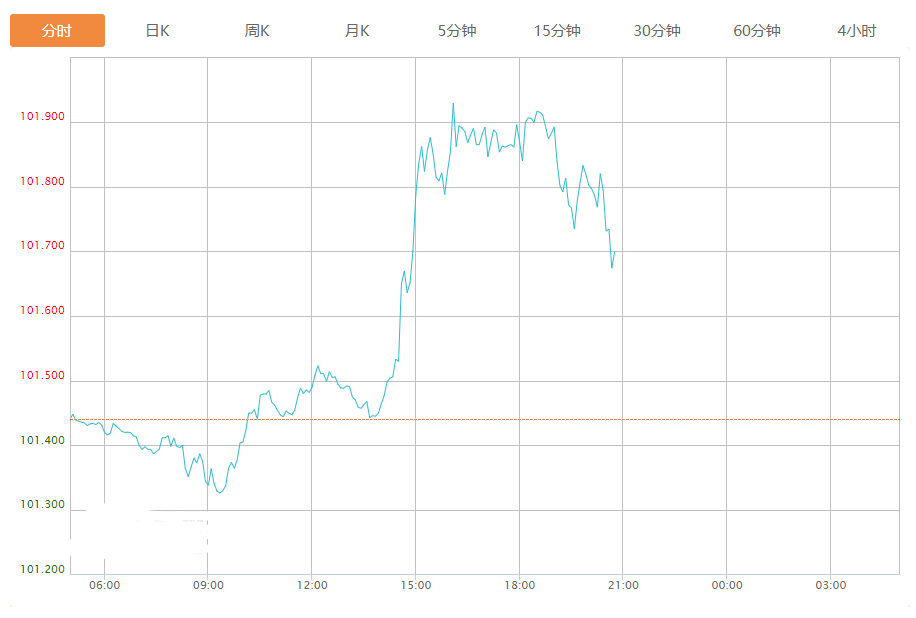Click the 12:00 time axis label
Image resolution: width=916 pixels, height=618 pixels.
click(312, 586)
